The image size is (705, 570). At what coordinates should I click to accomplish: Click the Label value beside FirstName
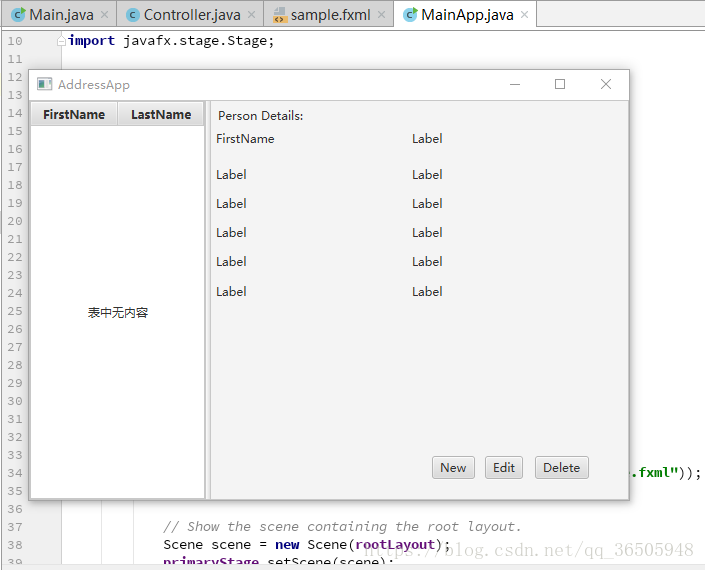click(x=427, y=139)
